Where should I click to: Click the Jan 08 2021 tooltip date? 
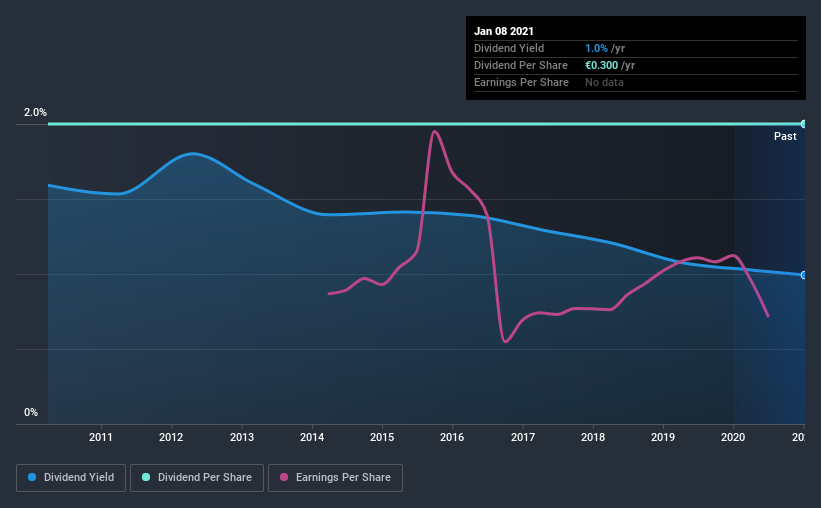point(504,31)
